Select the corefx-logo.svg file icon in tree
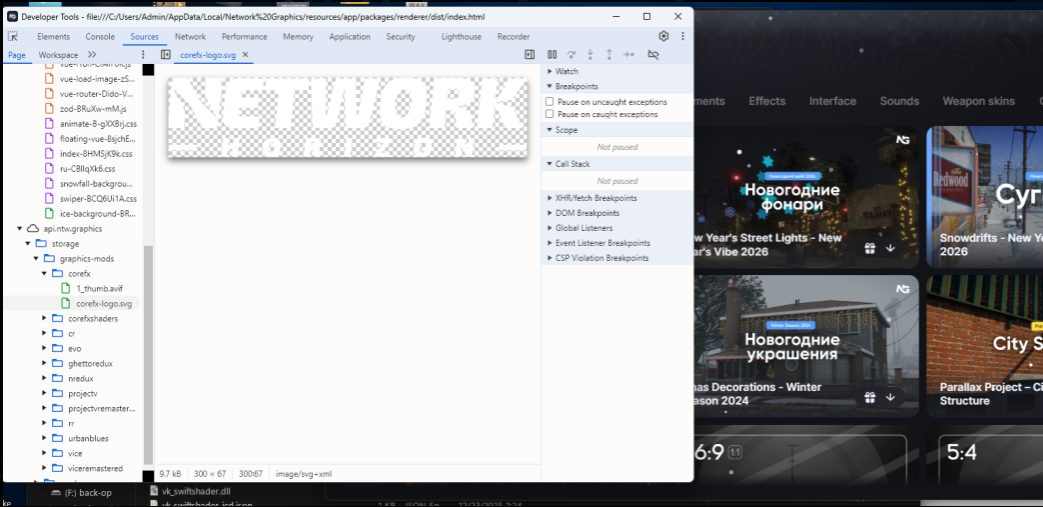Viewport: 1043px width, 507px height. tap(66, 303)
